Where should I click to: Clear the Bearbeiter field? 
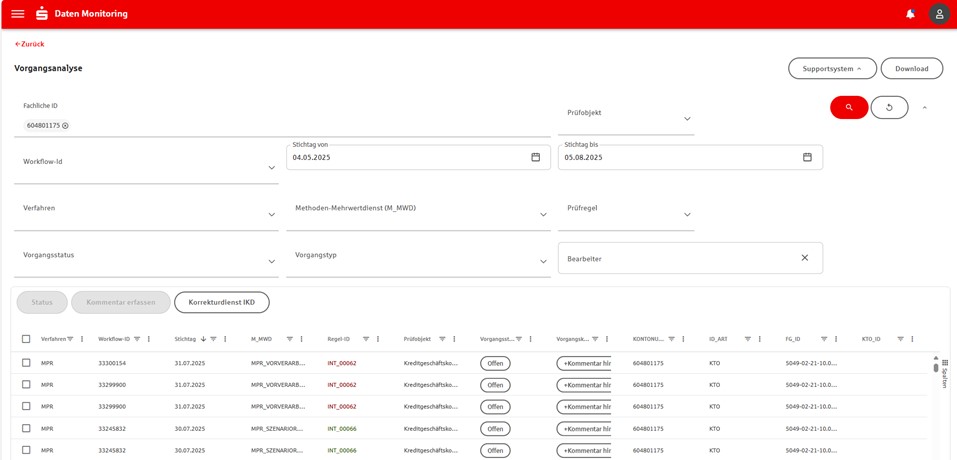pyautogui.click(x=804, y=258)
